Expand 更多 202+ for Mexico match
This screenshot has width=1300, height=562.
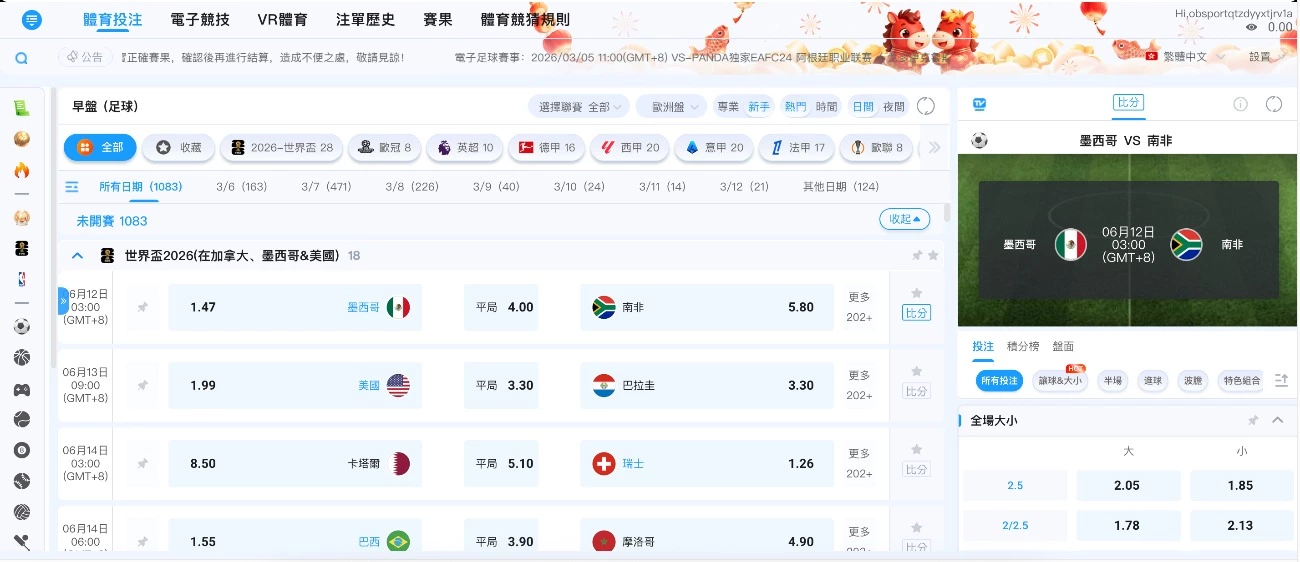point(859,307)
